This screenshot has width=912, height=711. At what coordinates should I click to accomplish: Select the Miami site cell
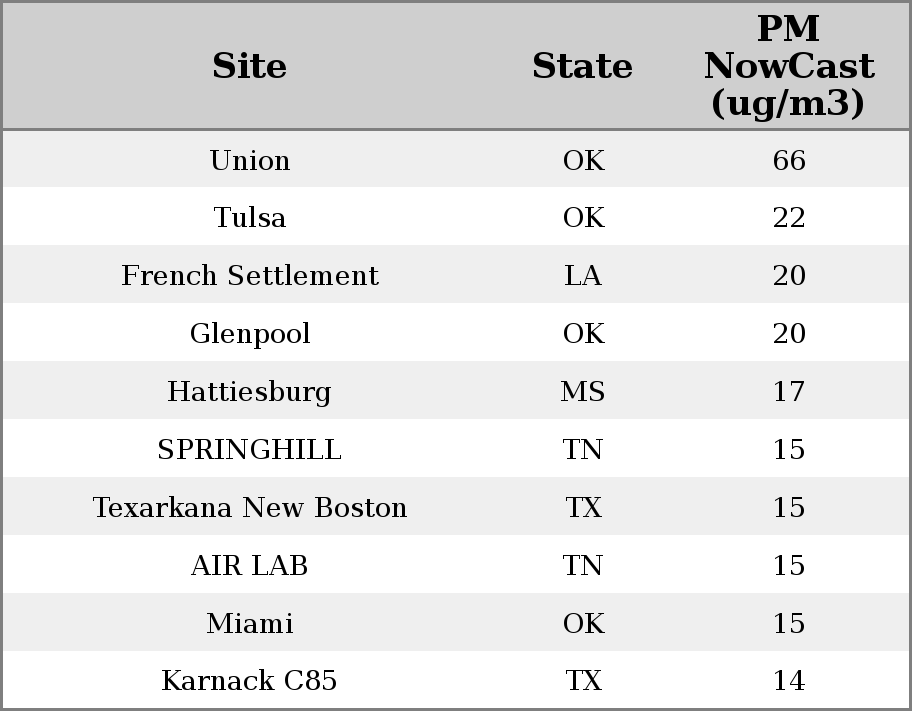point(250,624)
